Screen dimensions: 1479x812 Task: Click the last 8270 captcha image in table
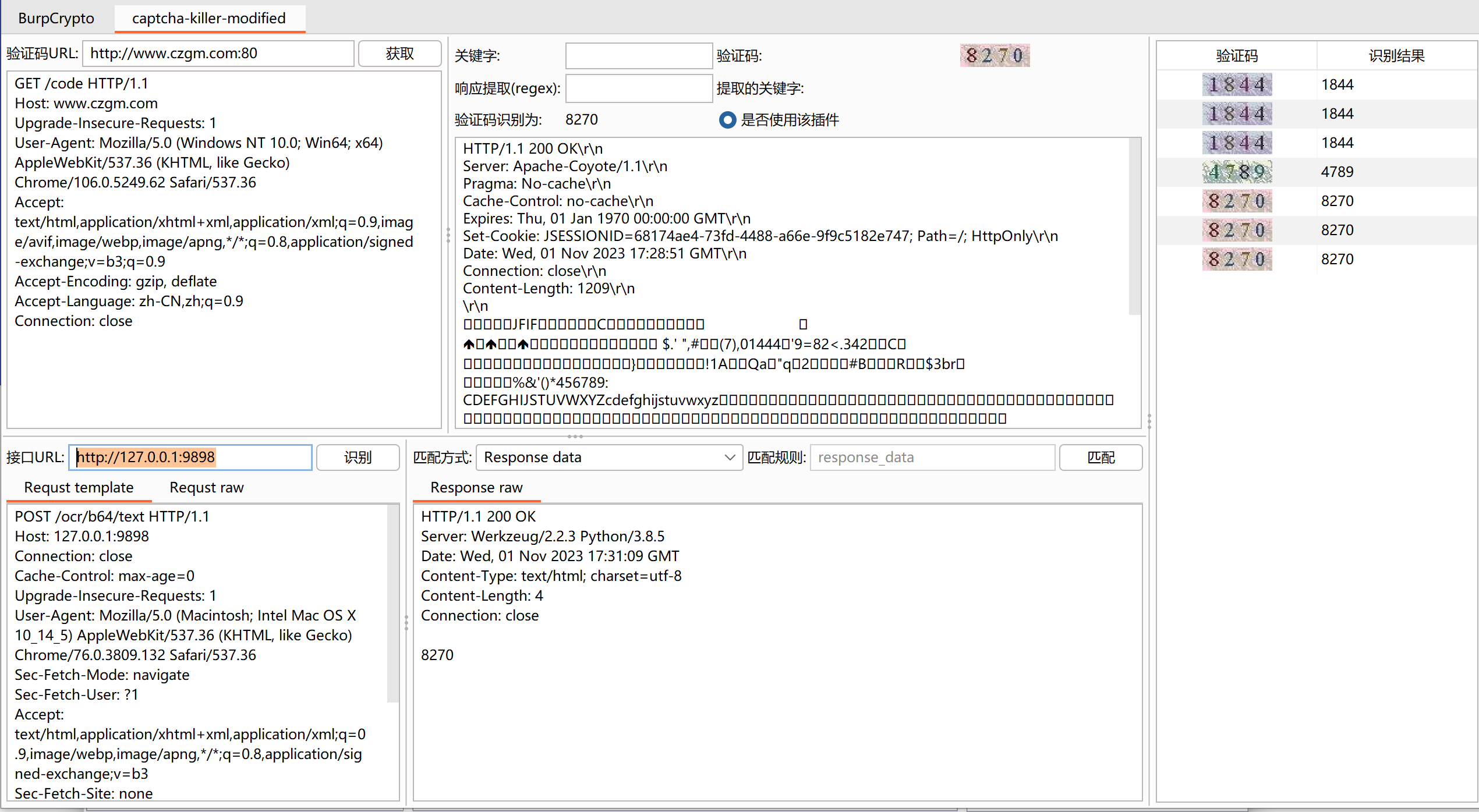tap(1237, 260)
